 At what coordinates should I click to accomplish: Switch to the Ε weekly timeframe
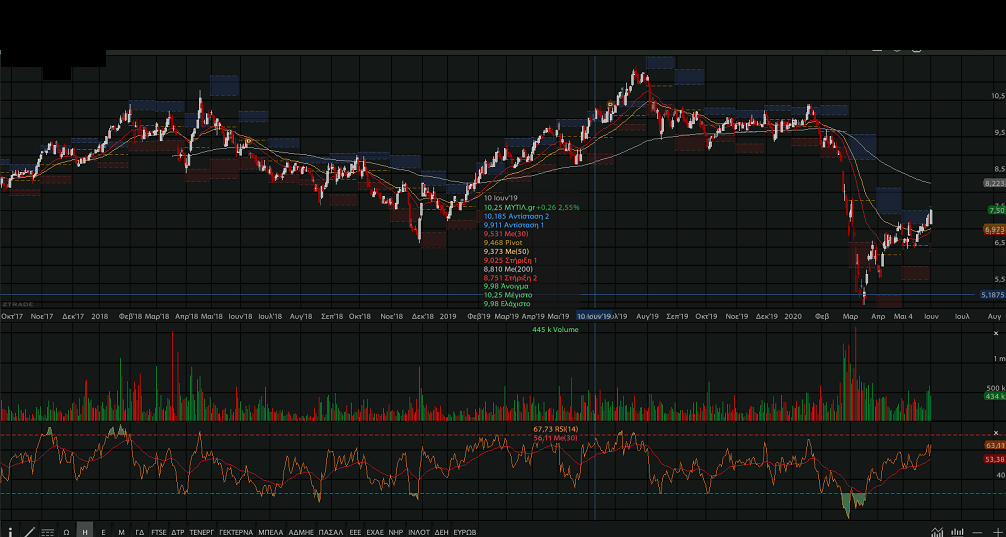click(103, 531)
